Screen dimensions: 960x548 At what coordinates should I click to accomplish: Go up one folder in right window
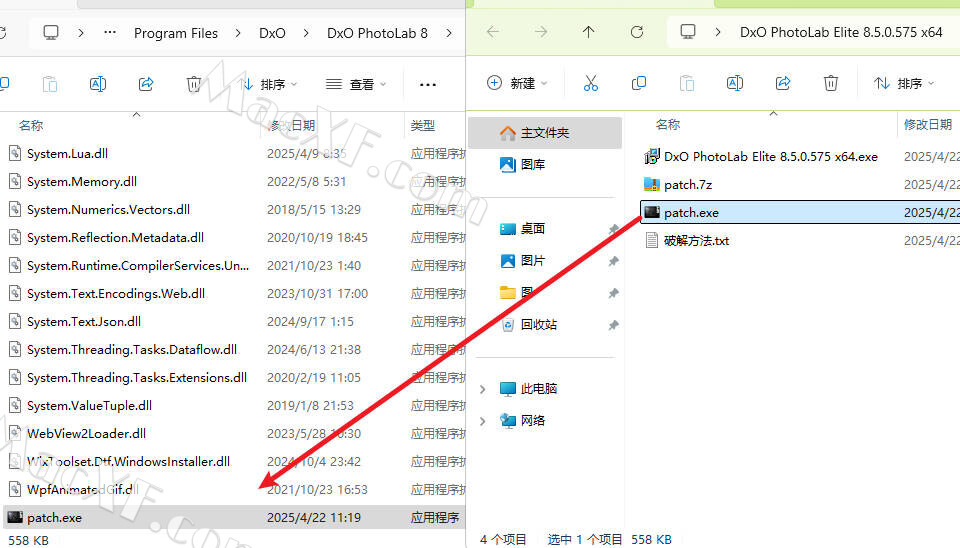(588, 32)
